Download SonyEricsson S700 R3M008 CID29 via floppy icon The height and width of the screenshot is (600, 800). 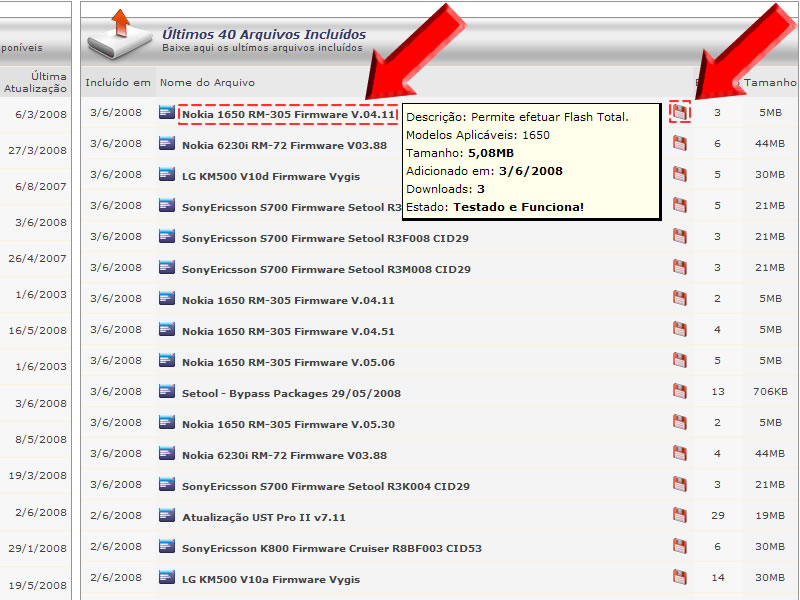pyautogui.click(x=680, y=267)
